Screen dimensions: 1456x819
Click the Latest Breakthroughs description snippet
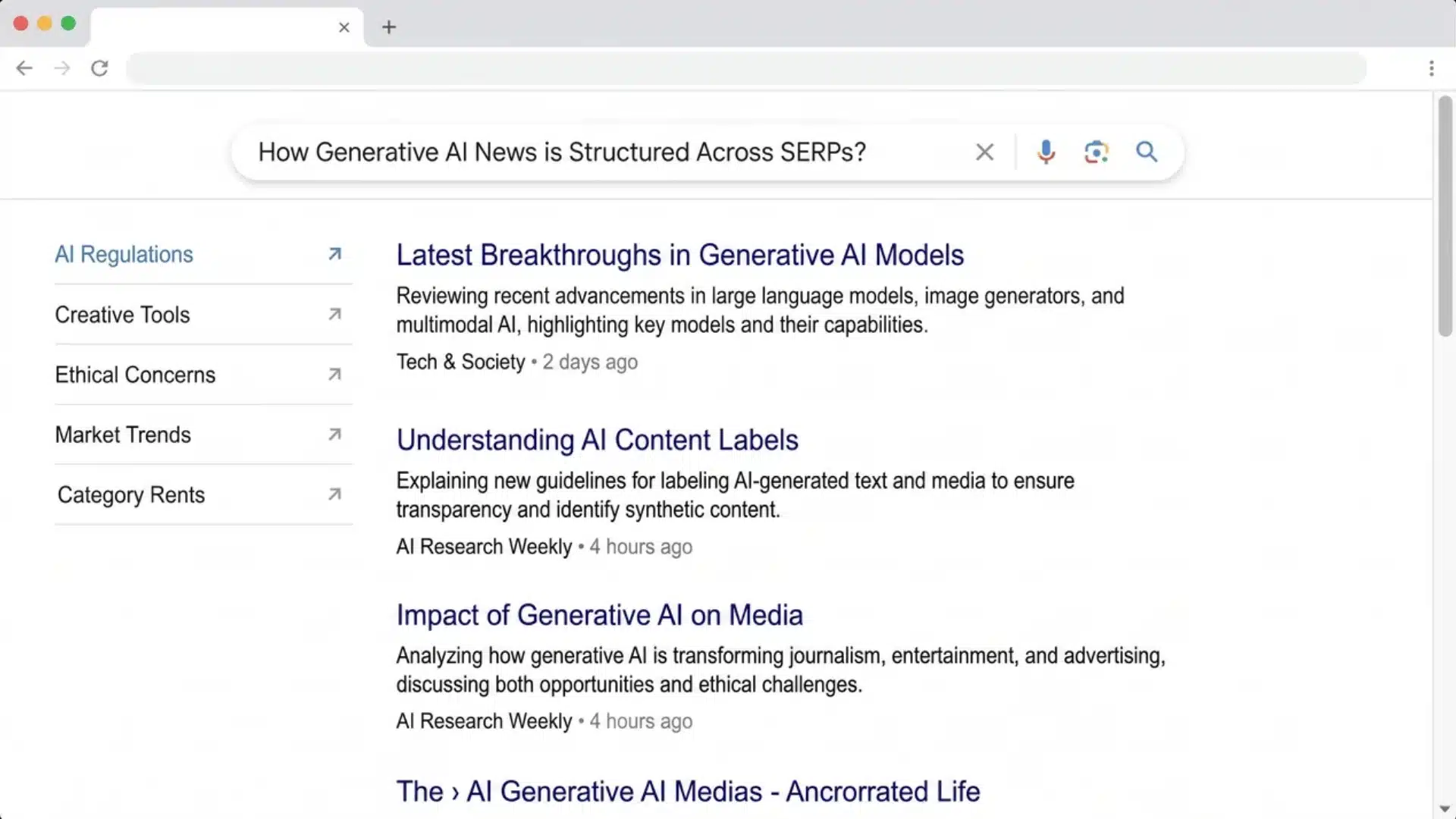tap(760, 310)
